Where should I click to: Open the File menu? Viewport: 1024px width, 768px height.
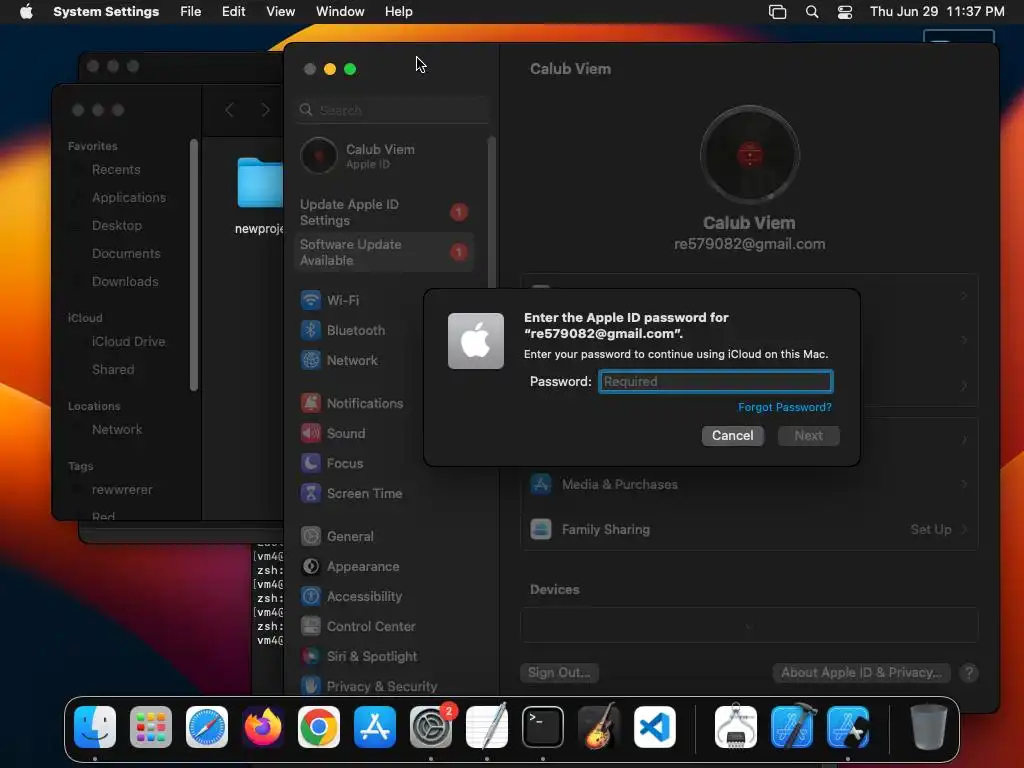tap(191, 12)
